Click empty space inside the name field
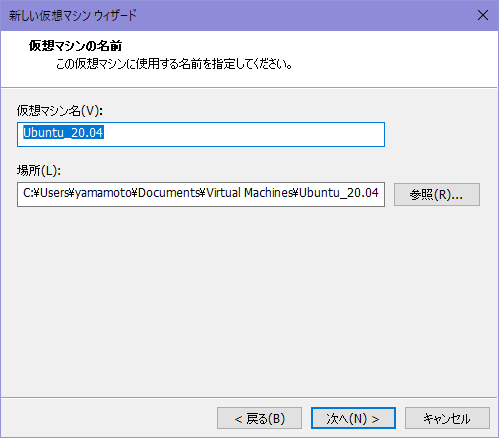 pyautogui.click(x=243, y=134)
